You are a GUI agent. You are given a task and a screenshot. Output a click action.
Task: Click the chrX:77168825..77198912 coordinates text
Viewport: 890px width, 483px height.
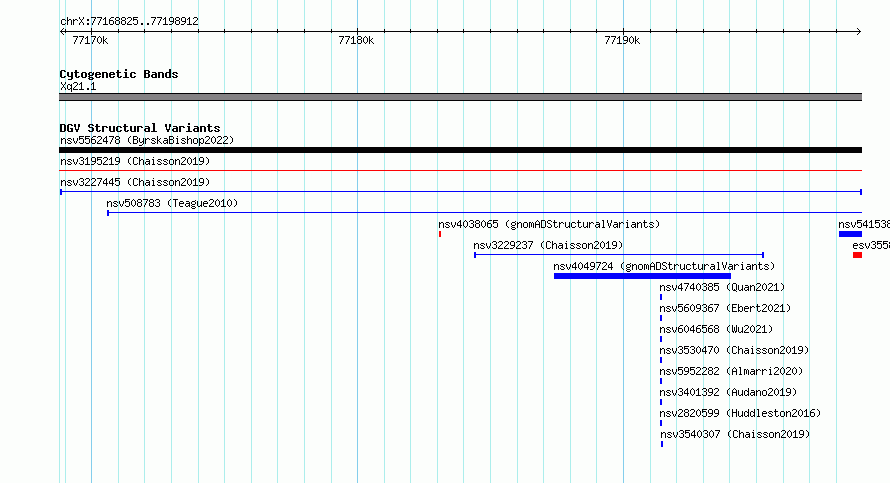[129, 21]
